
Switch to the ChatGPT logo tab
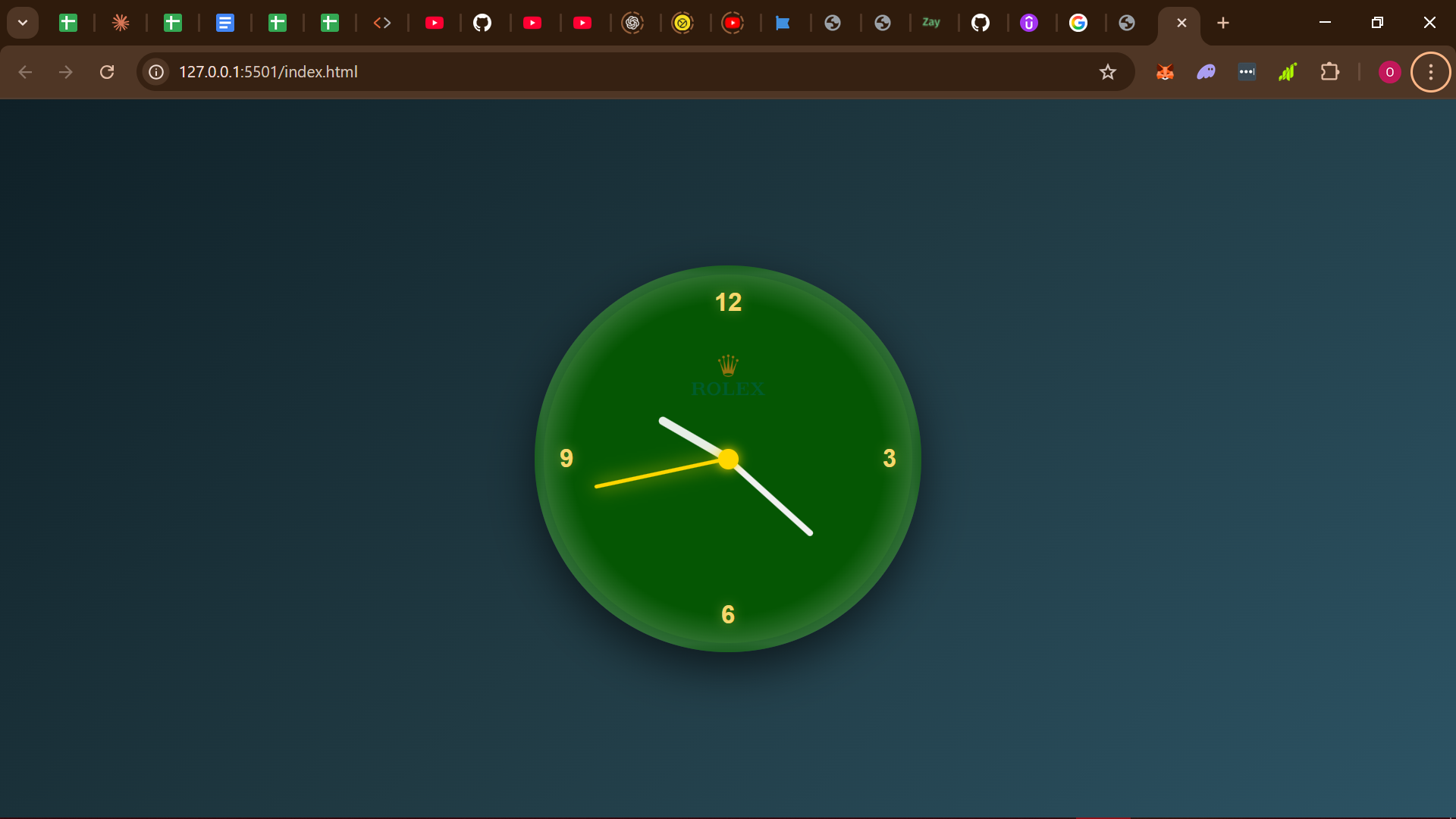tap(632, 23)
